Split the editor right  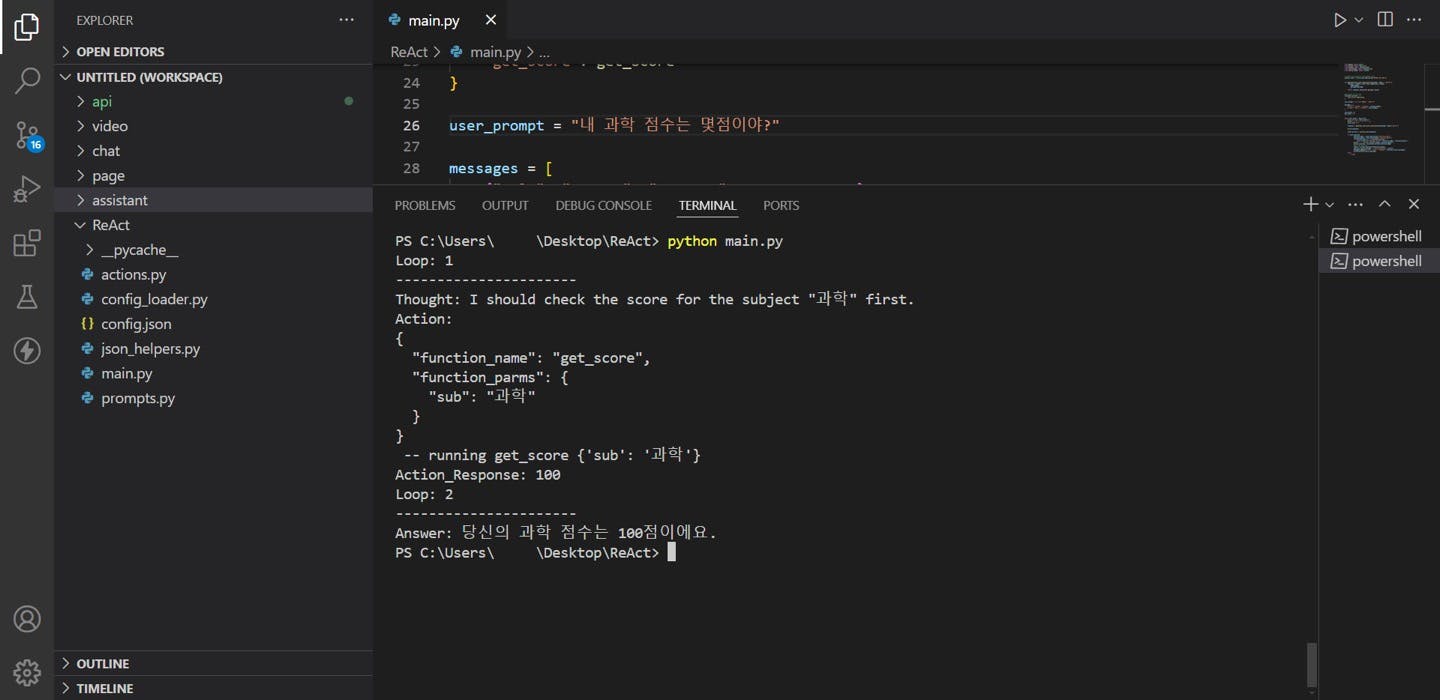1385,20
